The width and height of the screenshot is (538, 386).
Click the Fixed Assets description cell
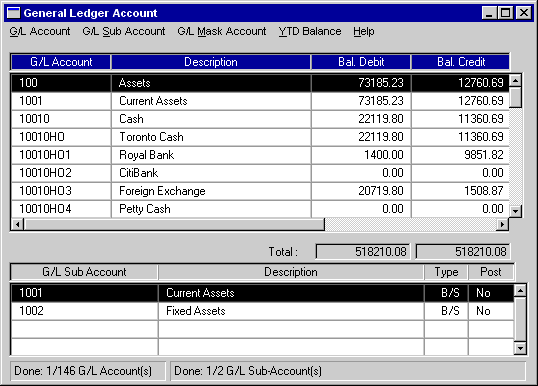click(291, 311)
